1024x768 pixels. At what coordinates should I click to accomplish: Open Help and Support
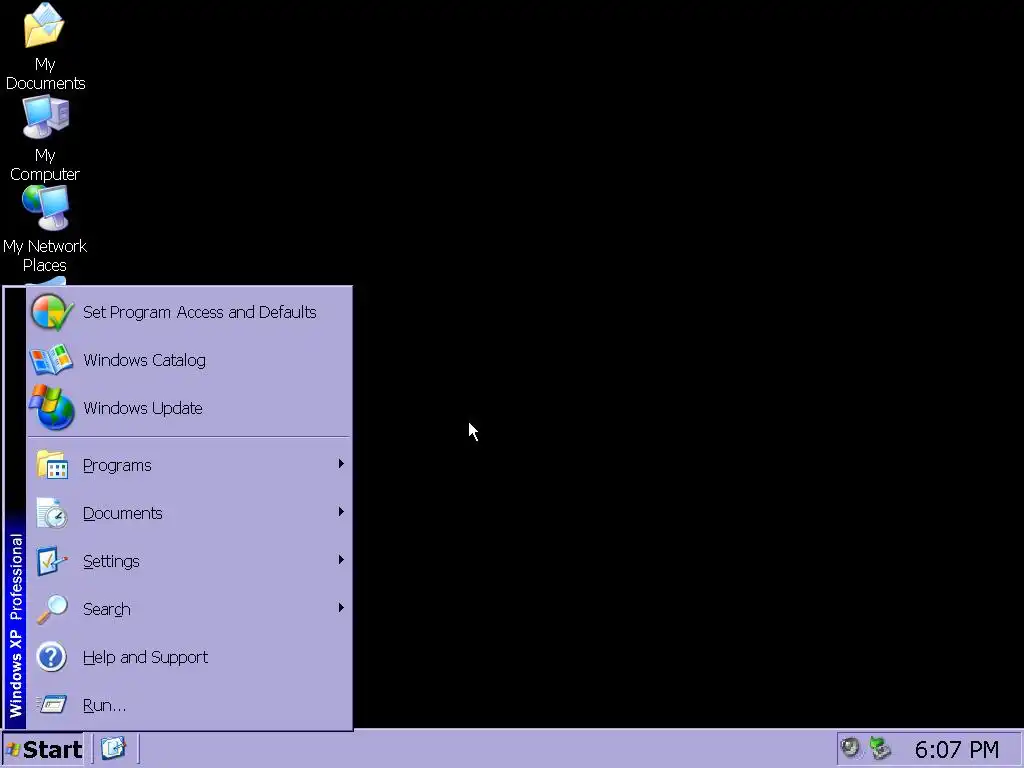point(189,657)
